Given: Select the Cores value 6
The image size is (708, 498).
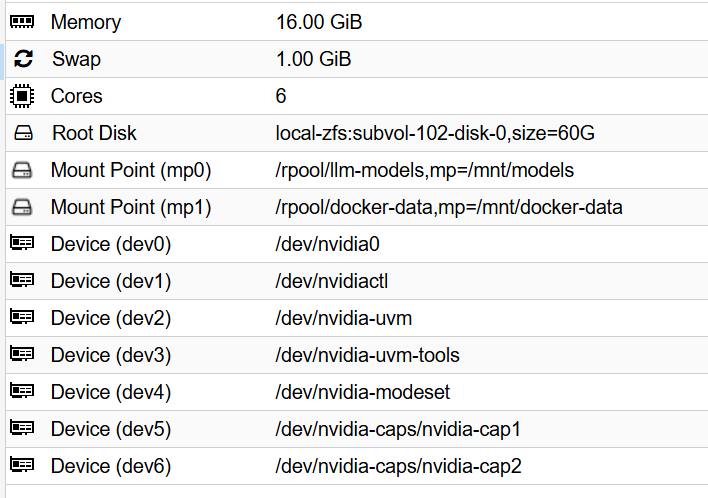Looking at the screenshot, I should (x=281, y=96).
